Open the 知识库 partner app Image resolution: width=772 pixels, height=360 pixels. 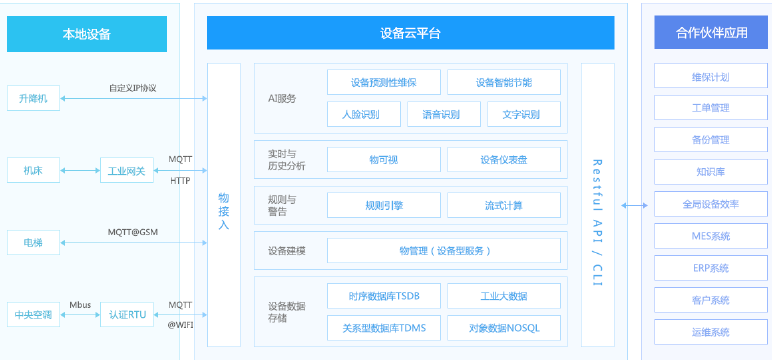pyautogui.click(x=711, y=172)
